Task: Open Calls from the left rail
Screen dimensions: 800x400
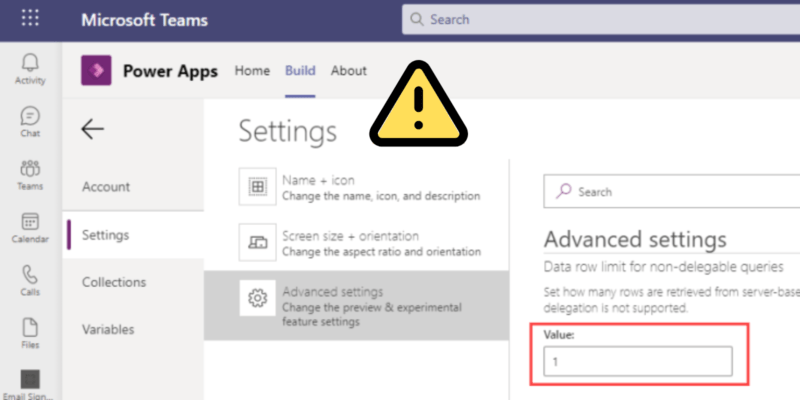Action: point(30,279)
